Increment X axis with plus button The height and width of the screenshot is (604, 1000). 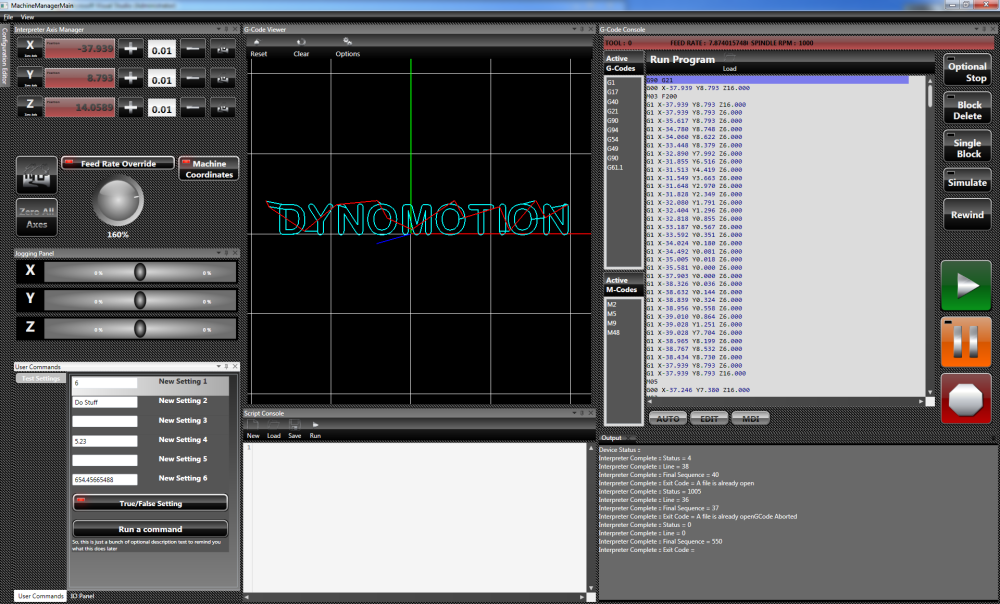pyautogui.click(x=131, y=48)
